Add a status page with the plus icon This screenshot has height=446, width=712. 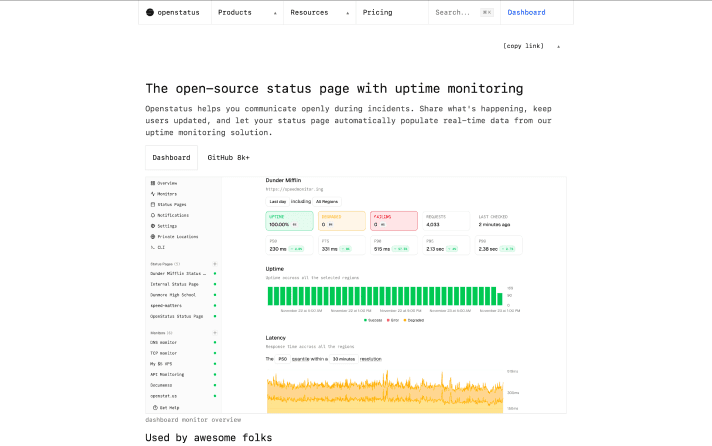pos(215,264)
